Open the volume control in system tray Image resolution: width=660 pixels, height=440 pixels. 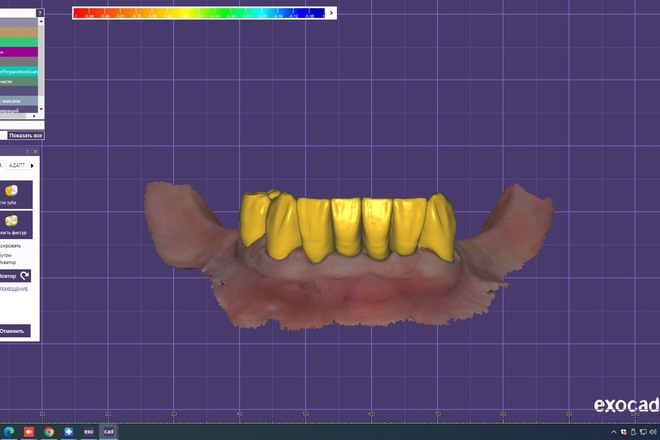coord(653,432)
